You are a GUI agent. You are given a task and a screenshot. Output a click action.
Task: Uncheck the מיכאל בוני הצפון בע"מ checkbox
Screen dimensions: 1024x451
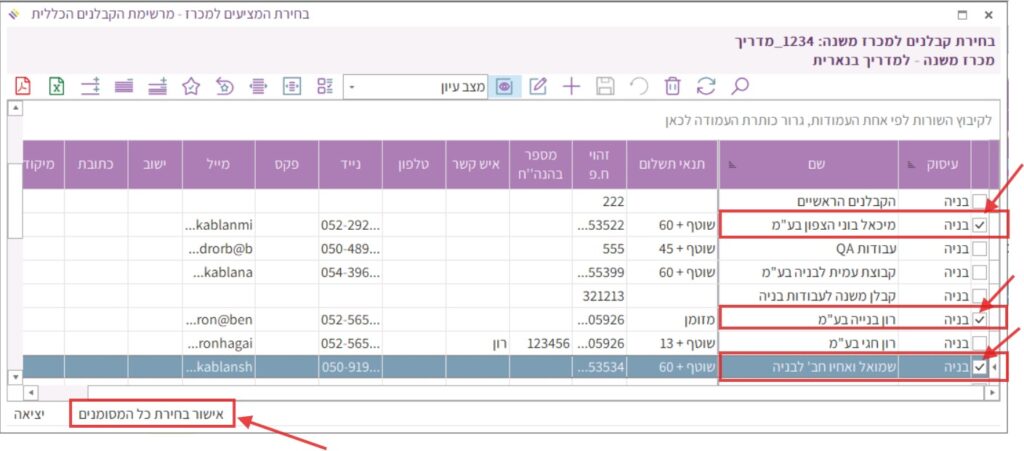tap(979, 226)
